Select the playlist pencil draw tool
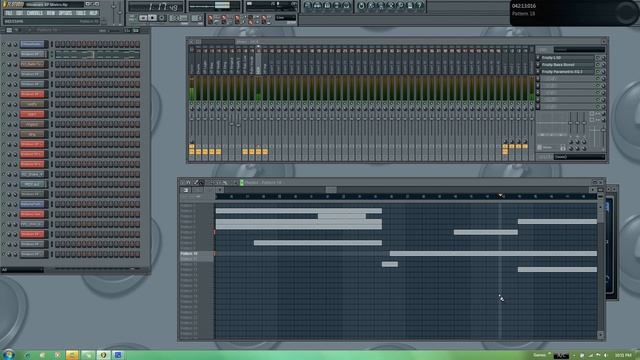Viewport: 640px width, 360px height. coord(196,182)
